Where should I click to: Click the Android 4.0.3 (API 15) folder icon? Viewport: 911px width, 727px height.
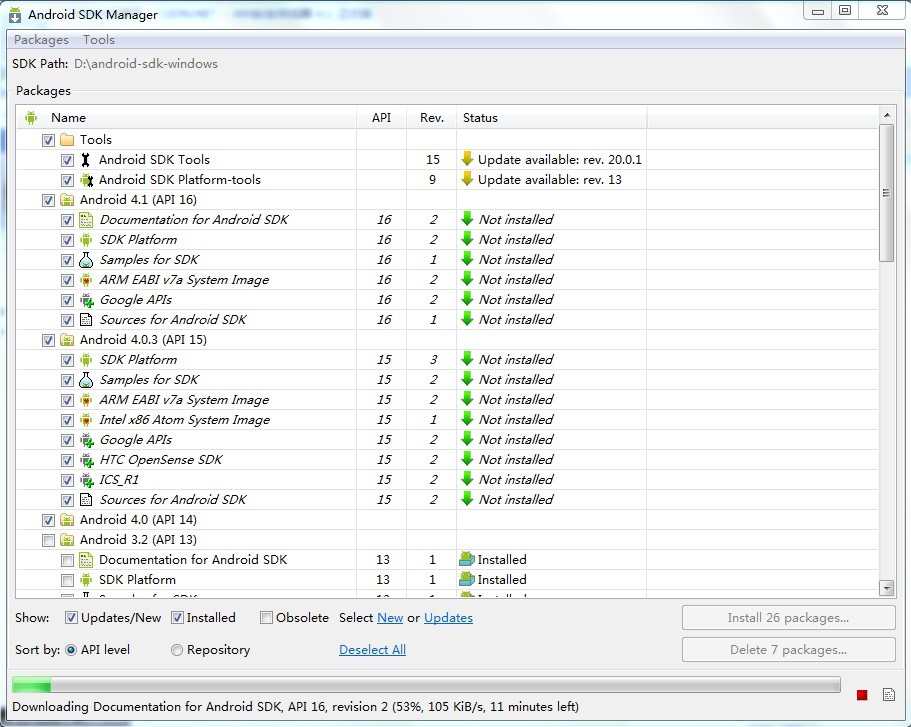67,340
